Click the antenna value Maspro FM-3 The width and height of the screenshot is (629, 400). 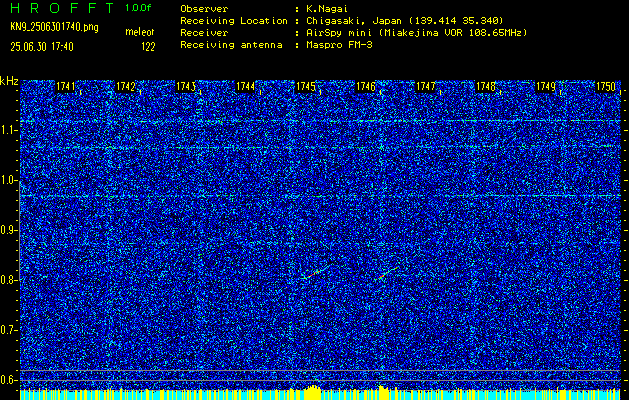click(339, 45)
